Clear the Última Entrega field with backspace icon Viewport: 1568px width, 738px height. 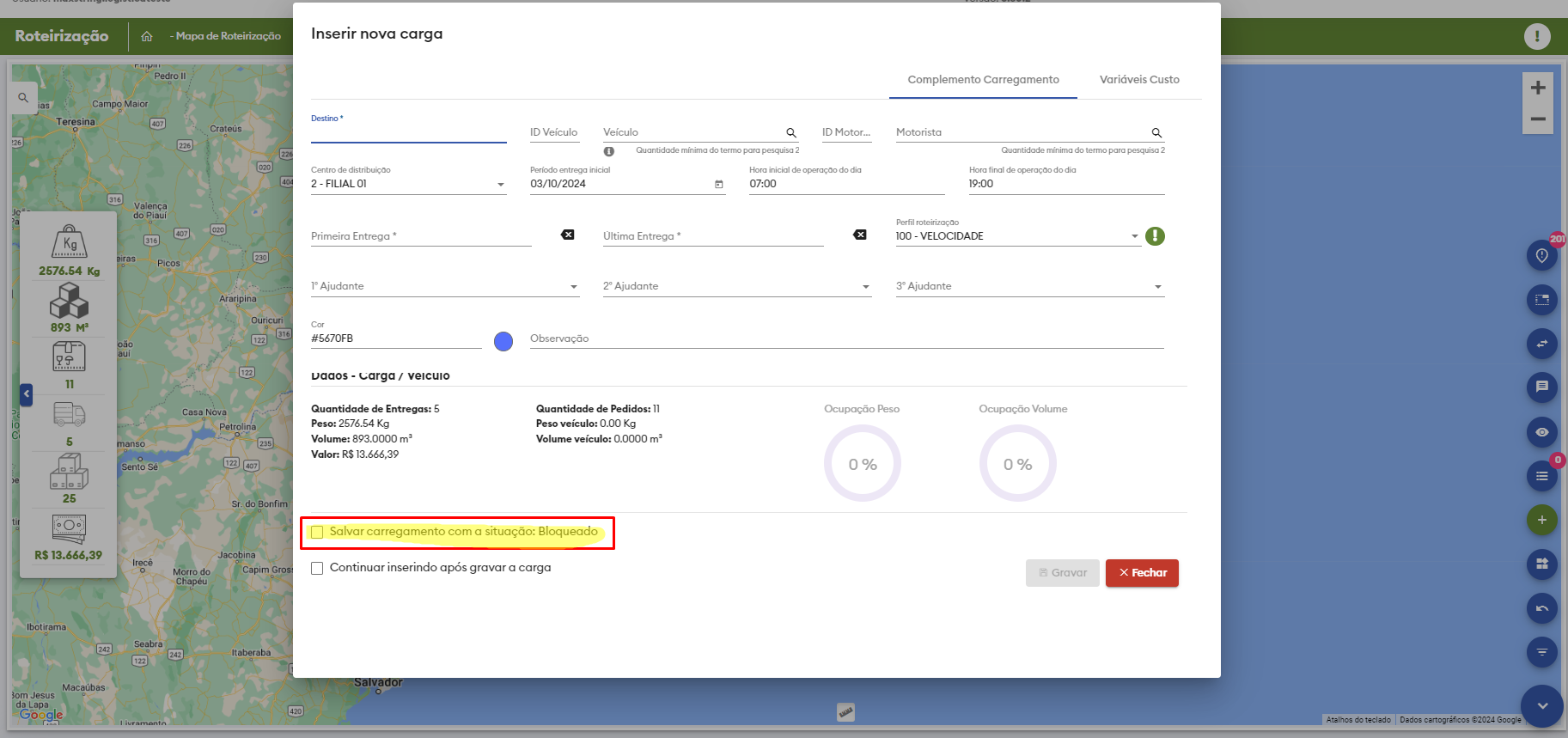(x=860, y=235)
